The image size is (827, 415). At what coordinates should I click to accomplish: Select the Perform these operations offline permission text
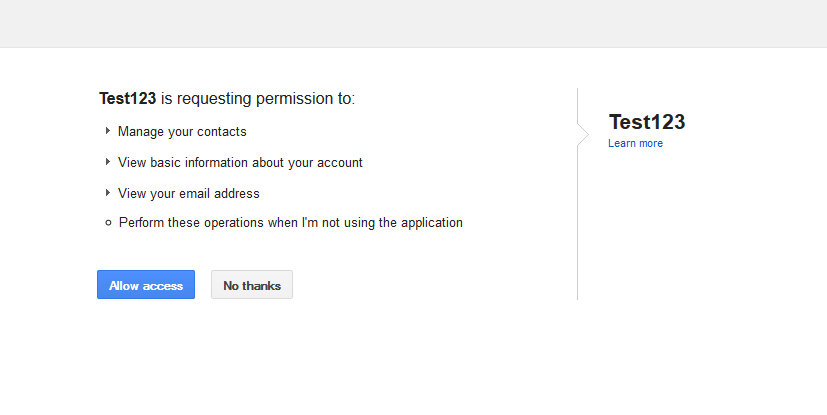(290, 223)
